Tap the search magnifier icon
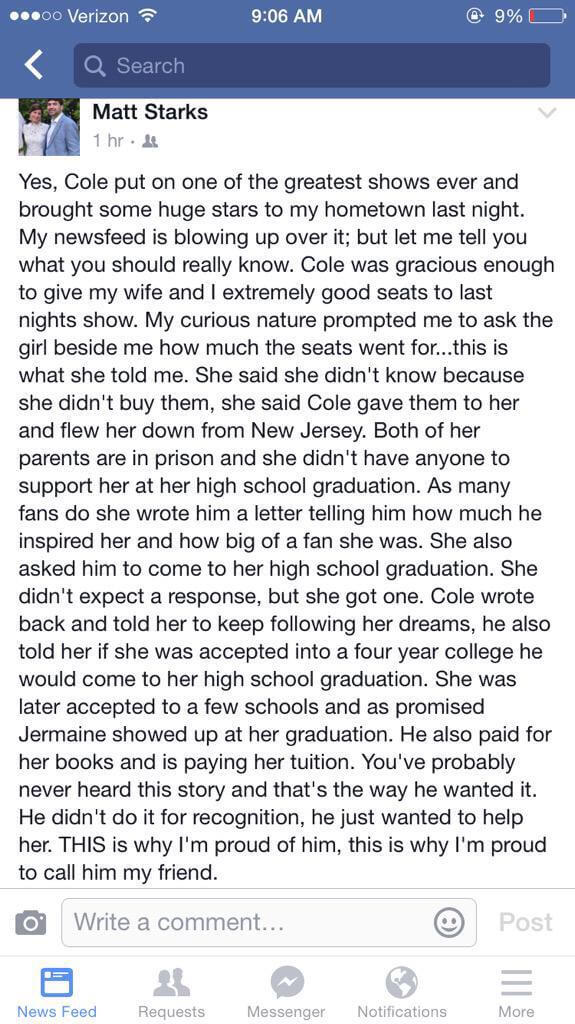This screenshot has width=575, height=1024. coord(95,65)
